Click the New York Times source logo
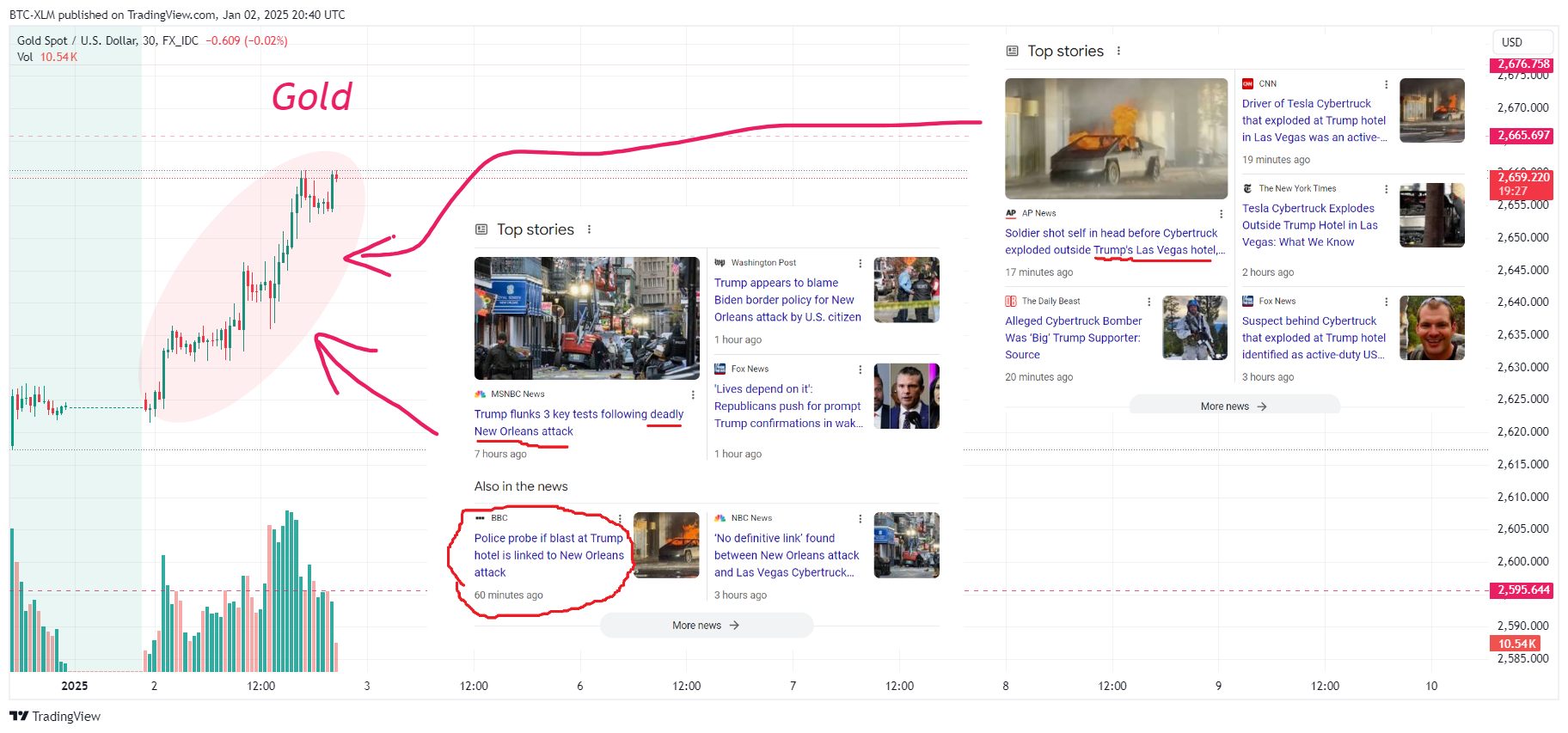 point(1247,188)
